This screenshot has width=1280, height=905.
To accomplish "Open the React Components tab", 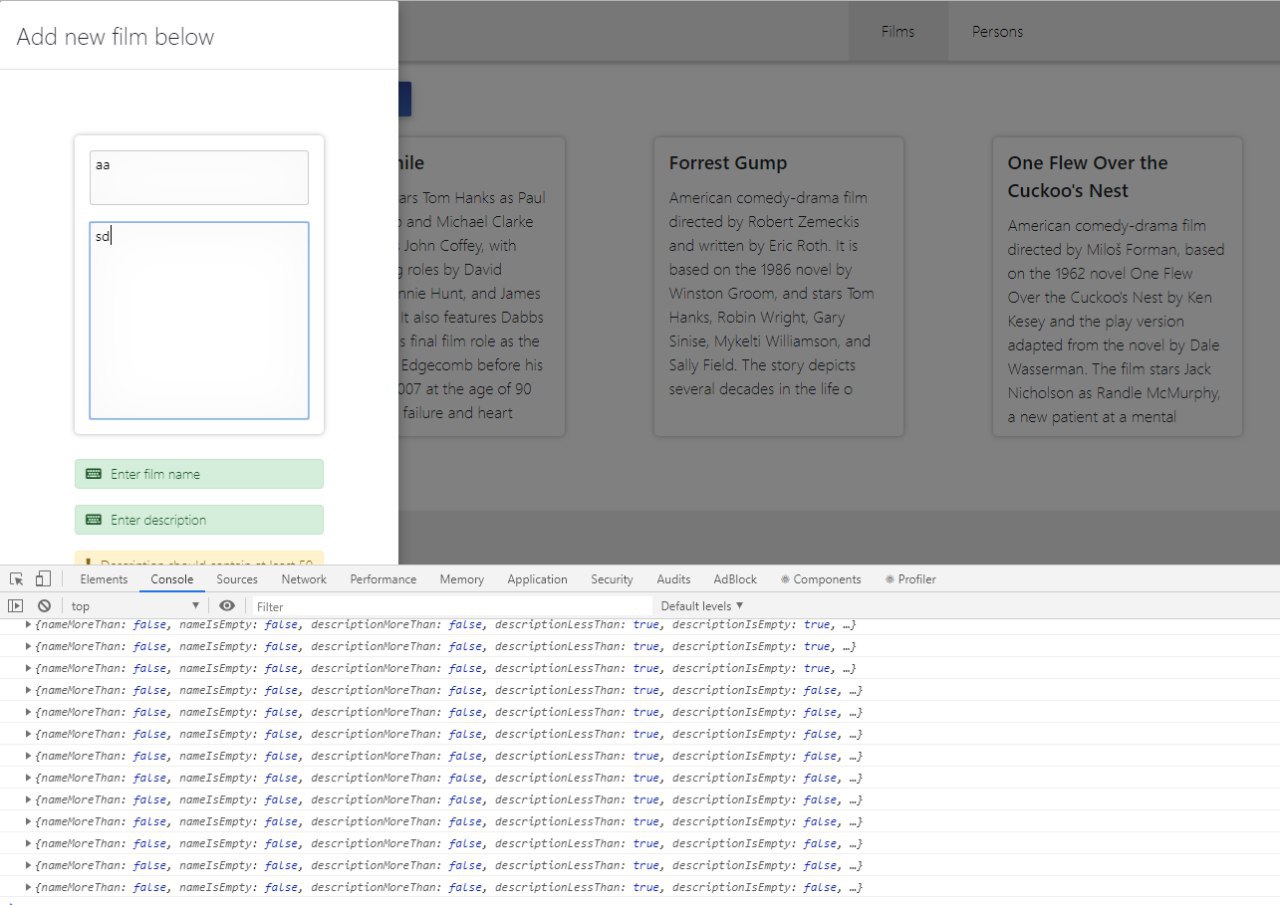I will point(821,579).
